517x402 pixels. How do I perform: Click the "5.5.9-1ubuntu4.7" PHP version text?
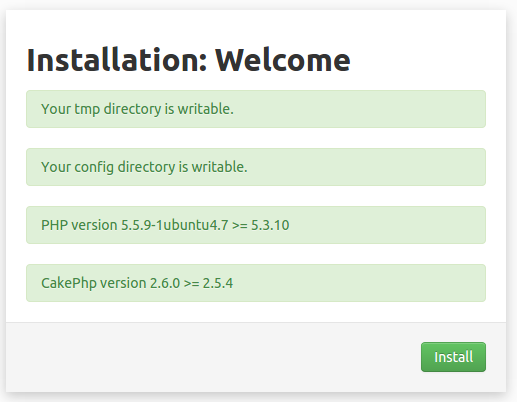tap(174, 225)
